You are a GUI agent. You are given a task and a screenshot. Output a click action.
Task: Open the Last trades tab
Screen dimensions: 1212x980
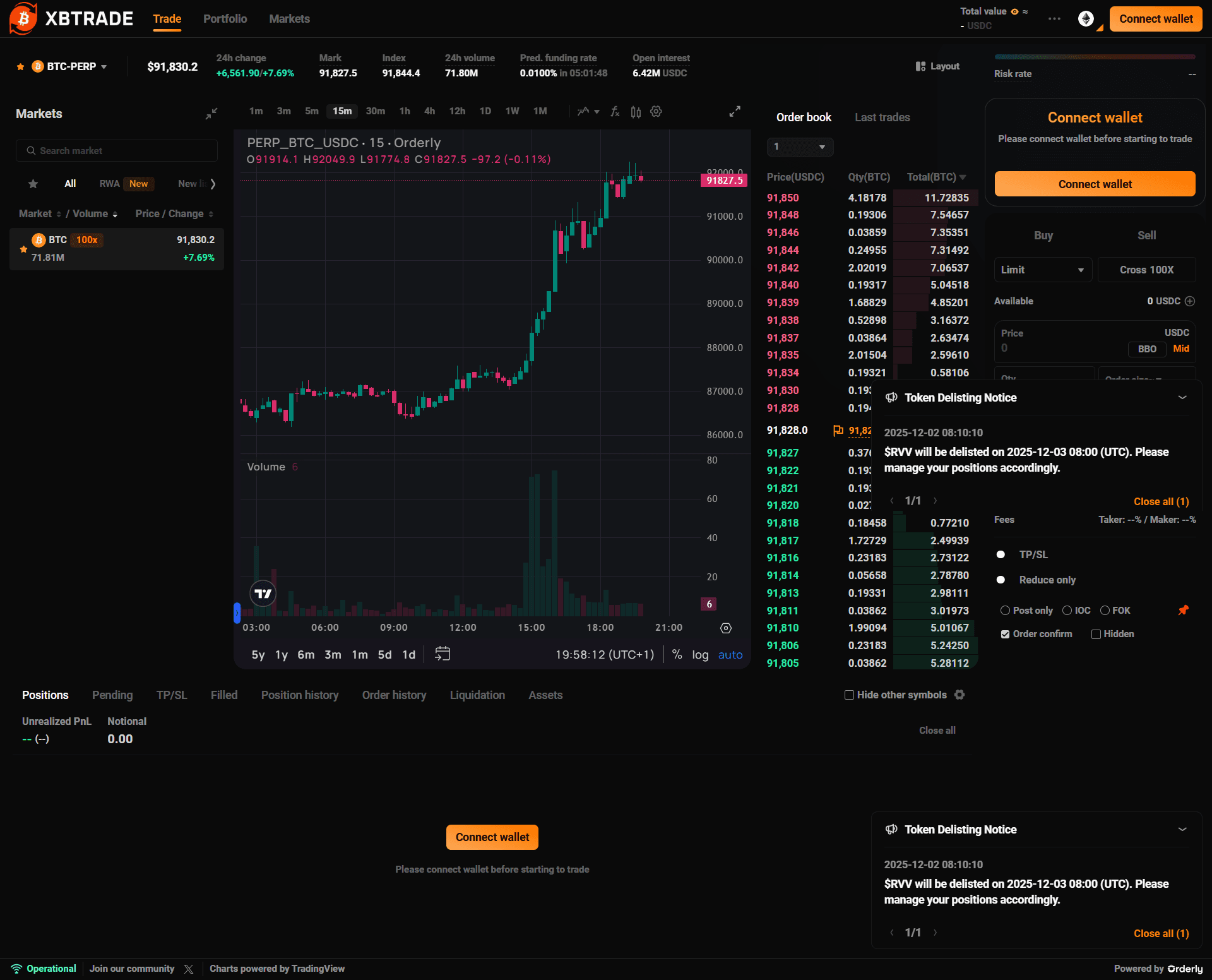coord(882,117)
